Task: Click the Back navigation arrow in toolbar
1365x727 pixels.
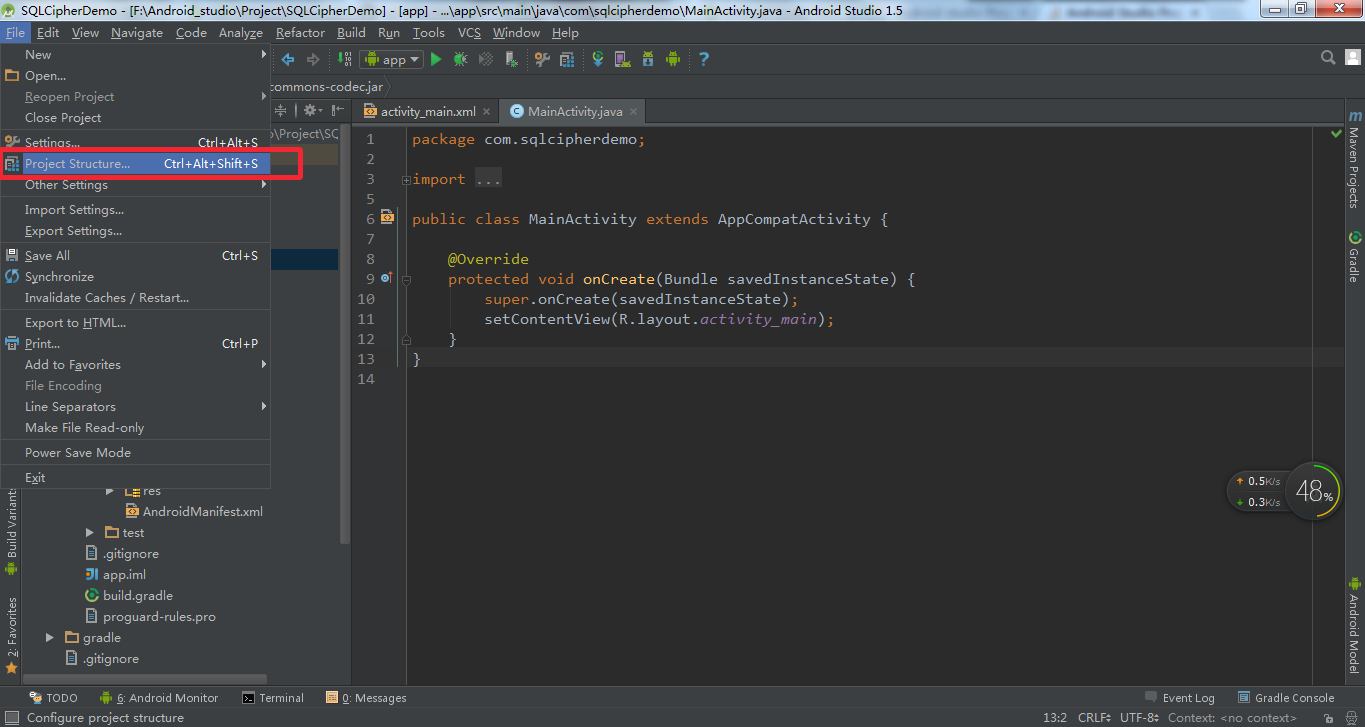Action: point(289,59)
